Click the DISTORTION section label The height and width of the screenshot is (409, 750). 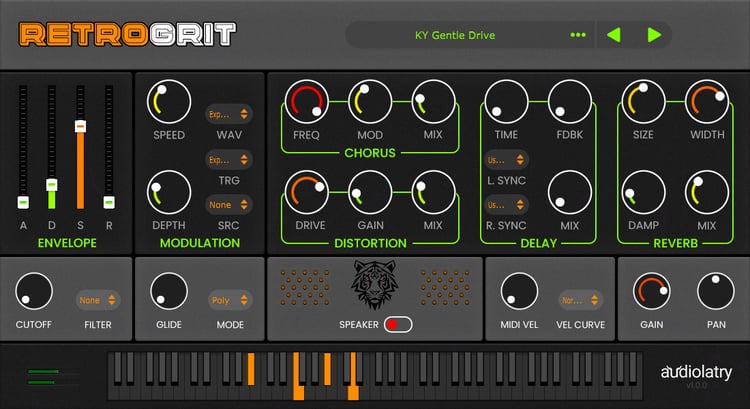(x=370, y=243)
